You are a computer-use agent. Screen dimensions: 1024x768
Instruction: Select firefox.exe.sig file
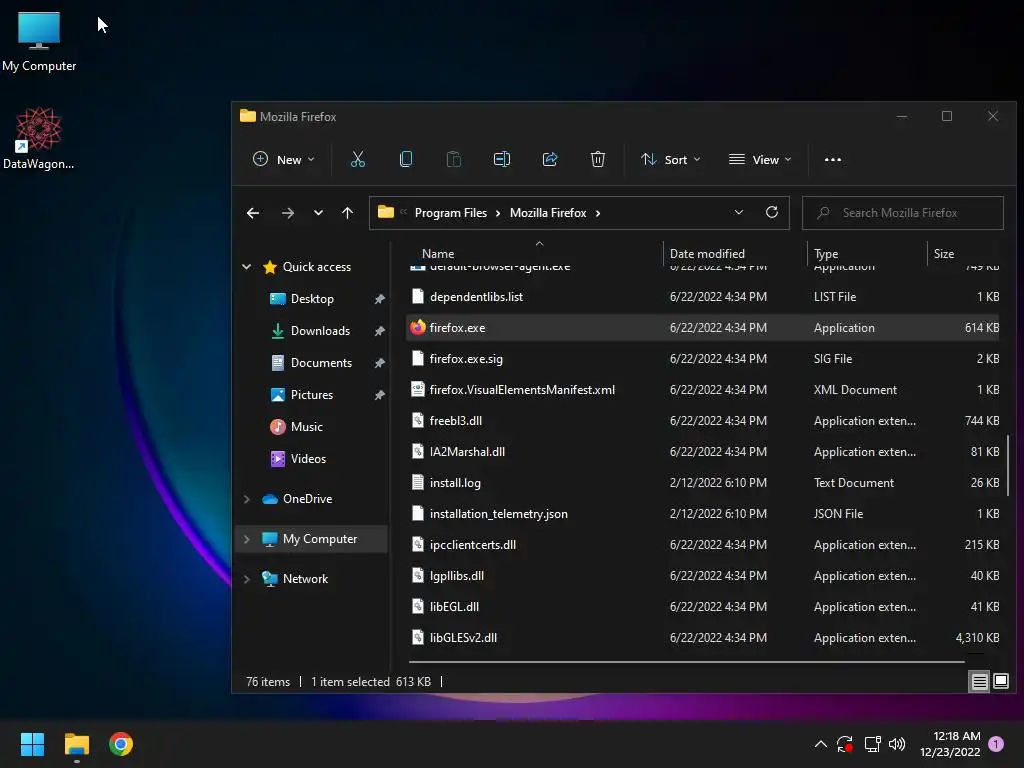click(x=703, y=359)
